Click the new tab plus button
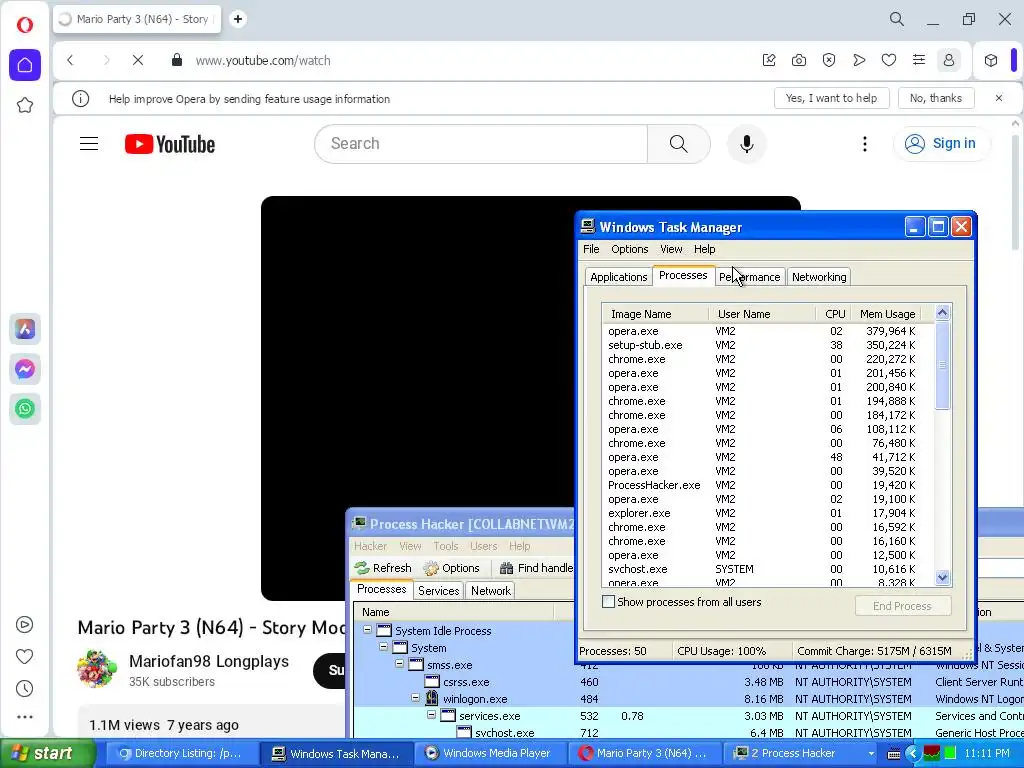Screen dimensions: 1024x768 point(238,19)
